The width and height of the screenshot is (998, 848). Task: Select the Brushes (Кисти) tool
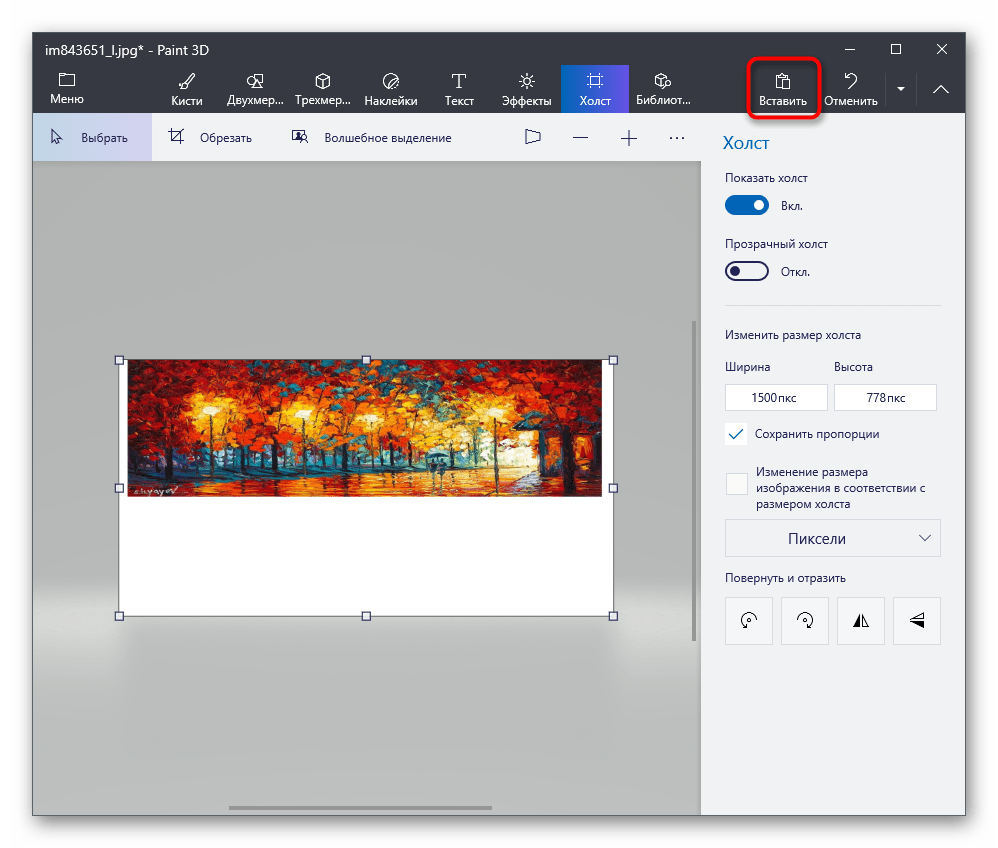[x=186, y=88]
